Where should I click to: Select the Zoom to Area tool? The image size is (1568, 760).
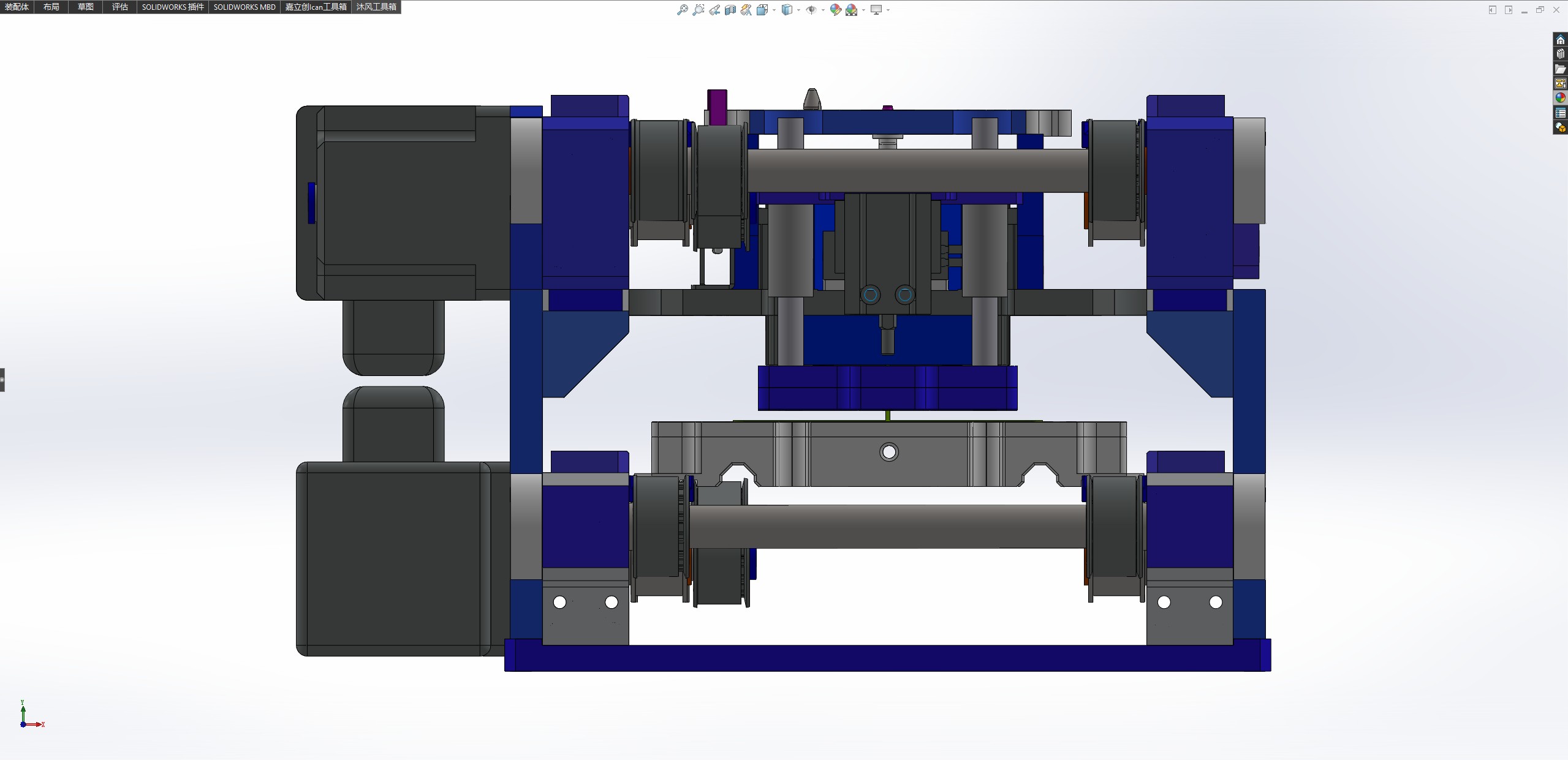pos(698,10)
